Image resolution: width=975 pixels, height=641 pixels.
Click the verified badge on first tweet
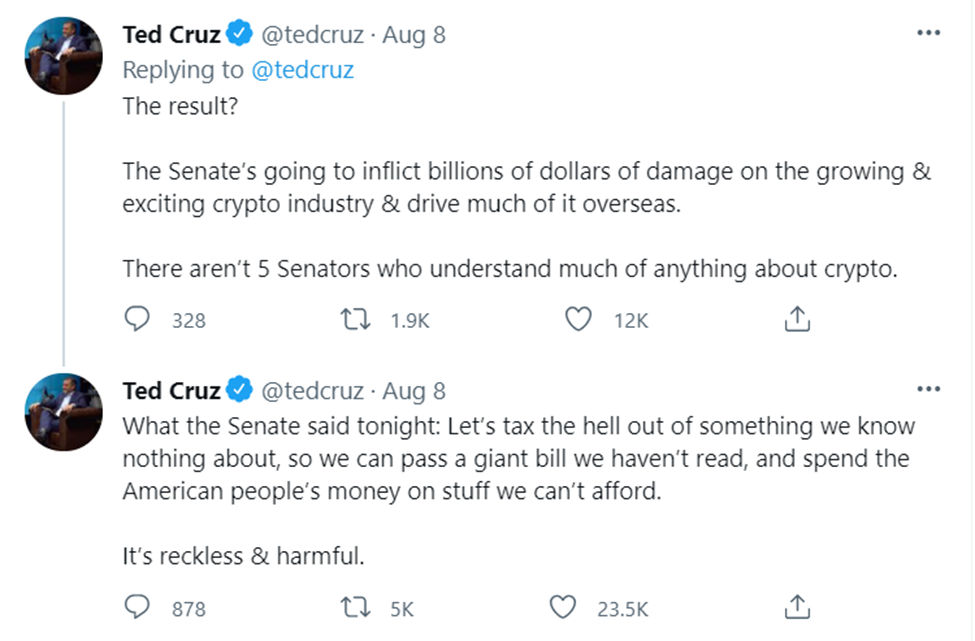pyautogui.click(x=239, y=35)
